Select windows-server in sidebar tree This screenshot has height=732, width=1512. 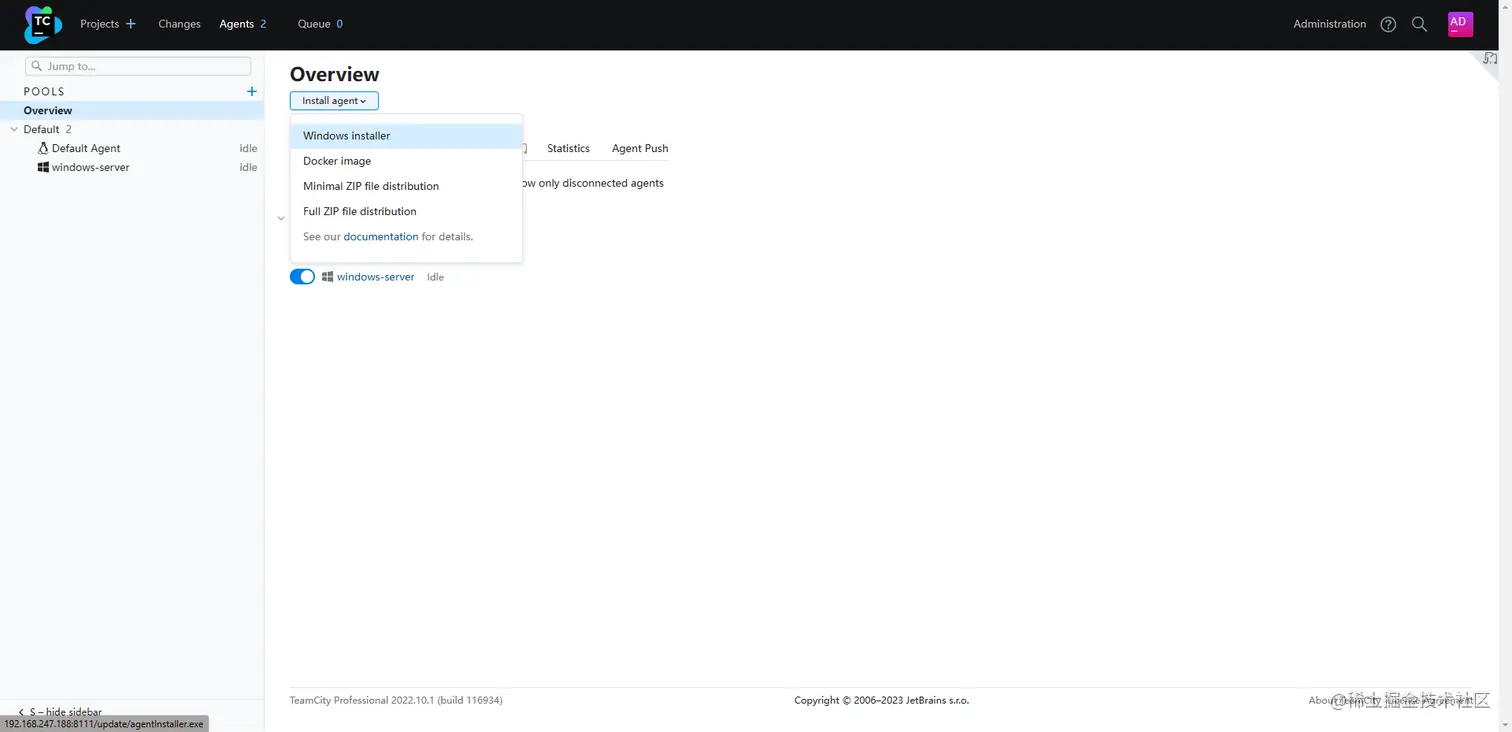(90, 167)
